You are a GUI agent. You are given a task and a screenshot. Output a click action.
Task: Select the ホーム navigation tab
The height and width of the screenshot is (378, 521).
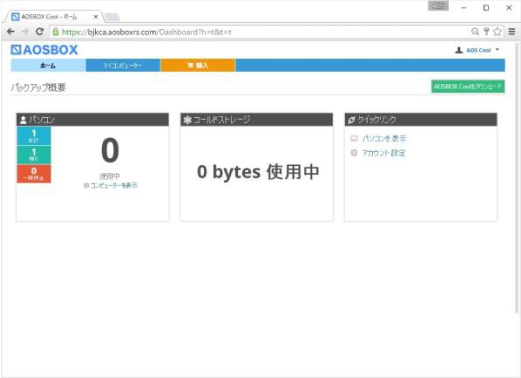48,65
